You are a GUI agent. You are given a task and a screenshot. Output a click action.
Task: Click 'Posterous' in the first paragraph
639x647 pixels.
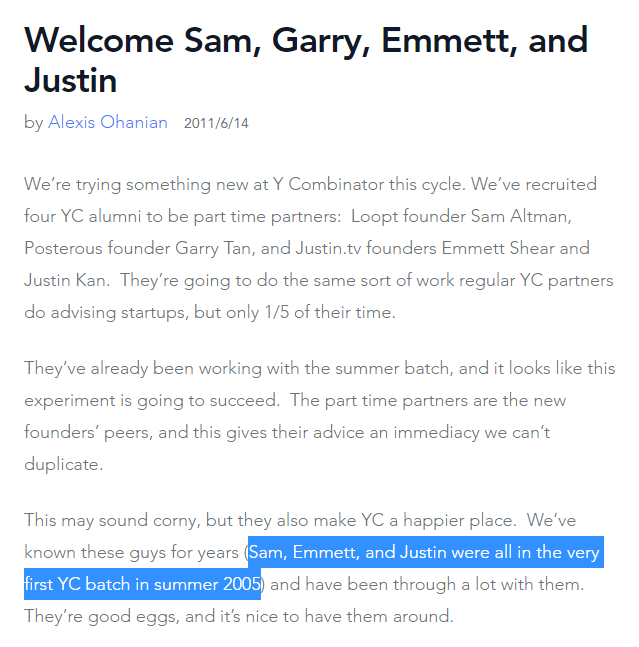[x=64, y=248]
